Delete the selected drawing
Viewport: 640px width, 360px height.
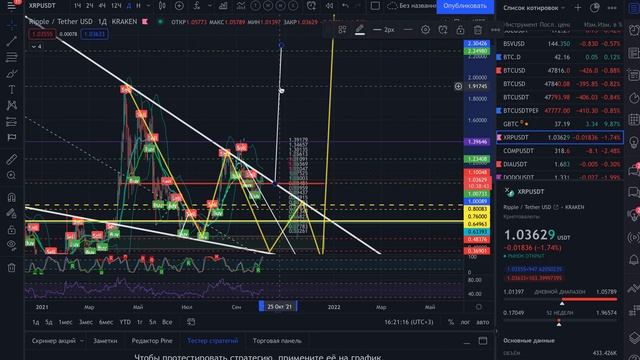[x=478, y=30]
